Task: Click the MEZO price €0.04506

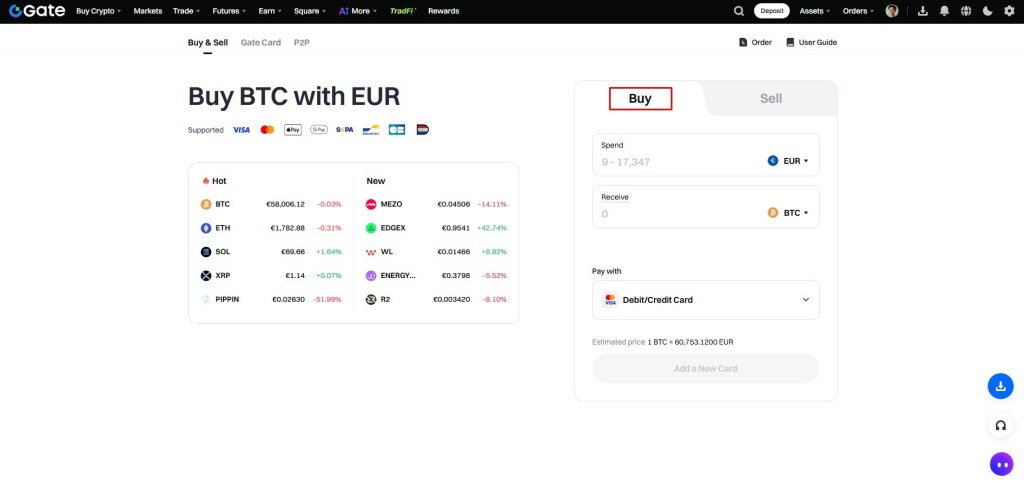Action: pos(454,204)
